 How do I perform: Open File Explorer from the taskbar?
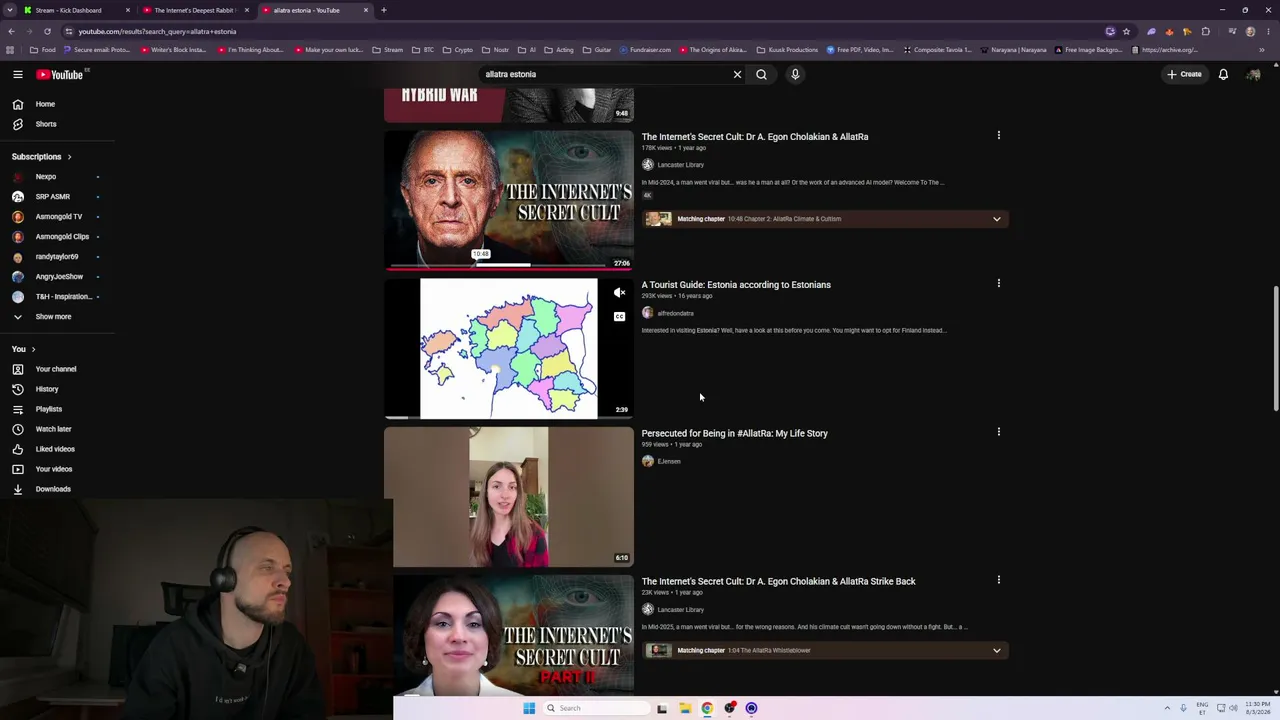pos(685,708)
